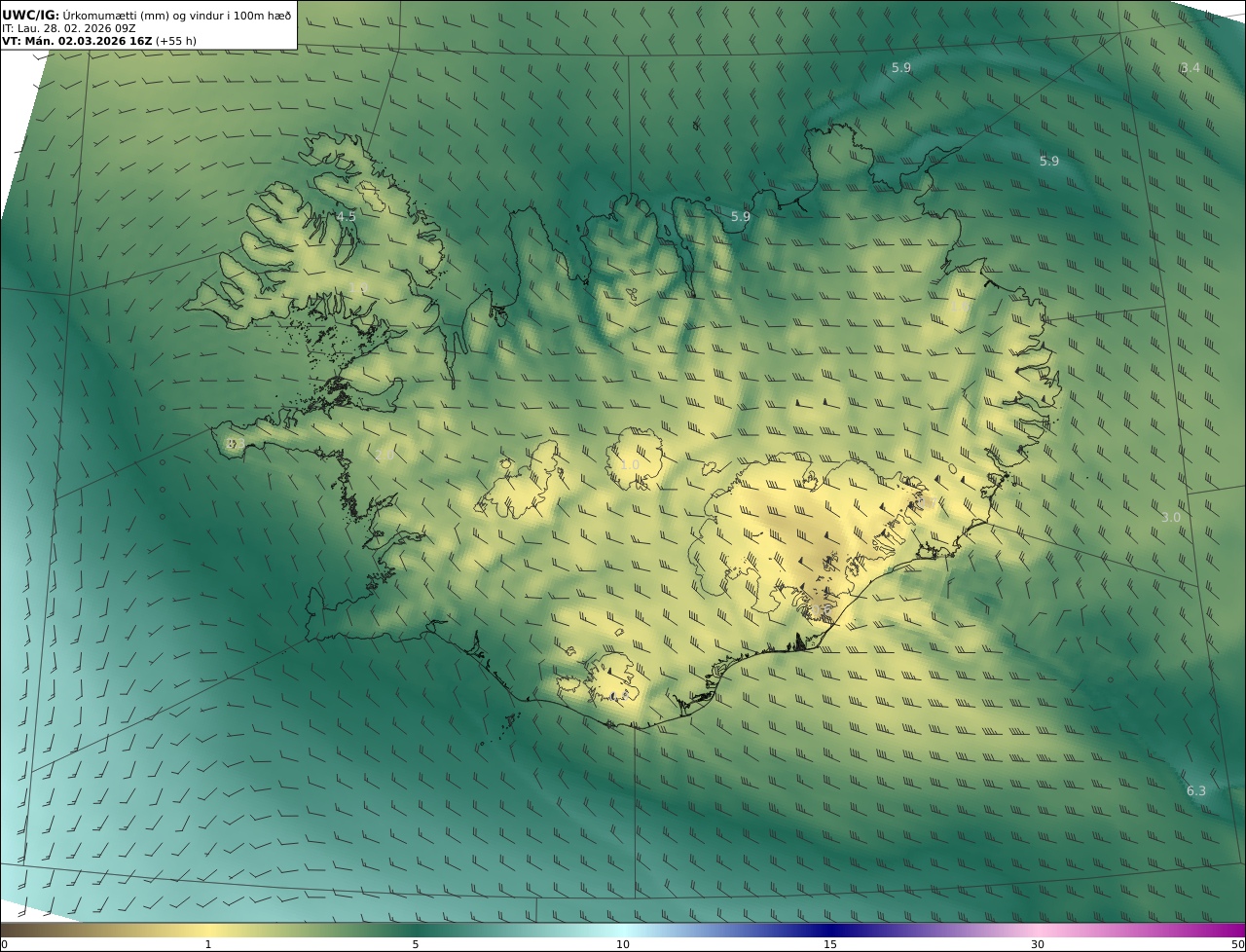Click the '4.5' value over the Westfjords

[x=347, y=216]
